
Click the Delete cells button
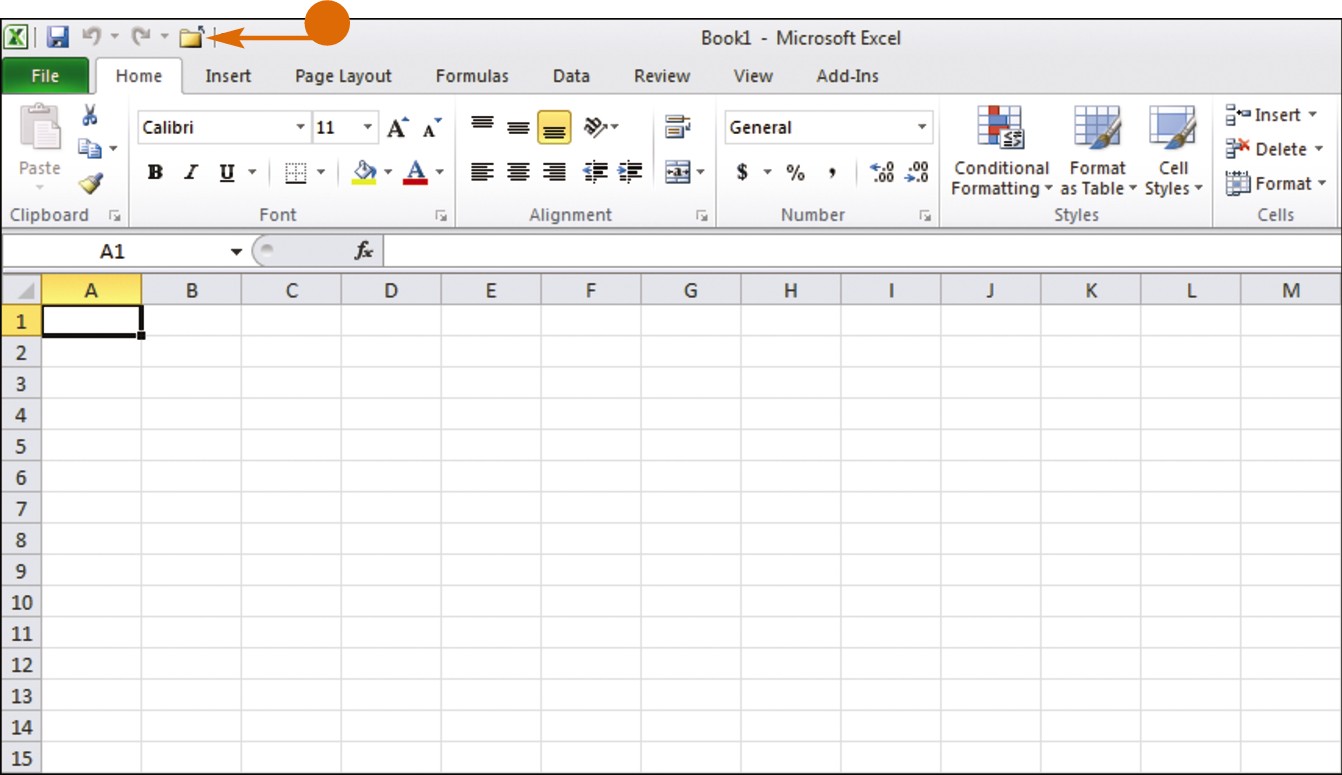pos(1276,149)
